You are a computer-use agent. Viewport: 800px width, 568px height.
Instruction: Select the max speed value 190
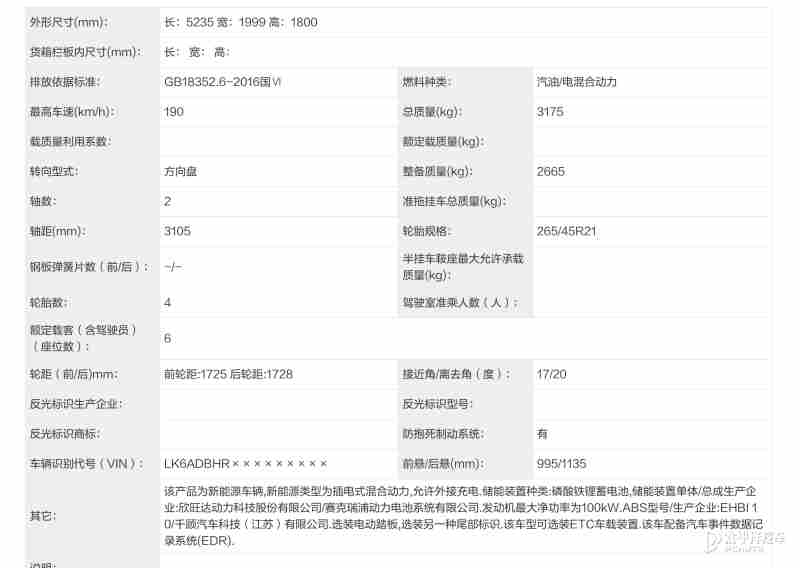coord(174,112)
